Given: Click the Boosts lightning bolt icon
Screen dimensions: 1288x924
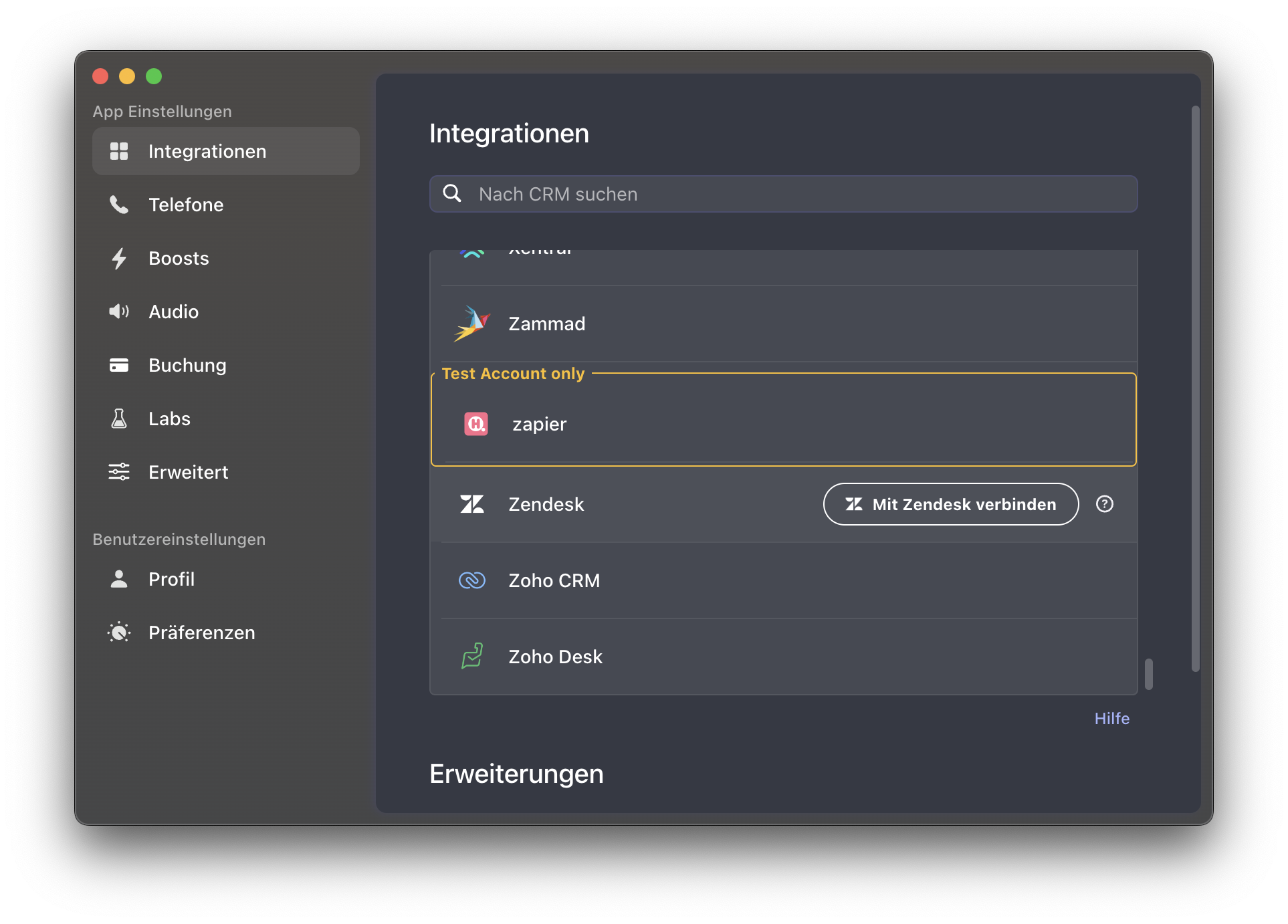Looking at the screenshot, I should (x=119, y=258).
